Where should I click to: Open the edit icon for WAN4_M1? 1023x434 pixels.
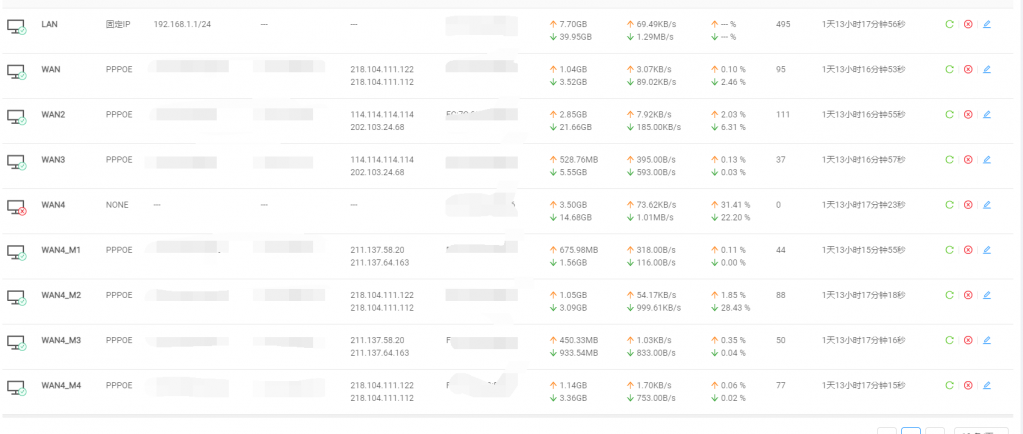[987, 249]
